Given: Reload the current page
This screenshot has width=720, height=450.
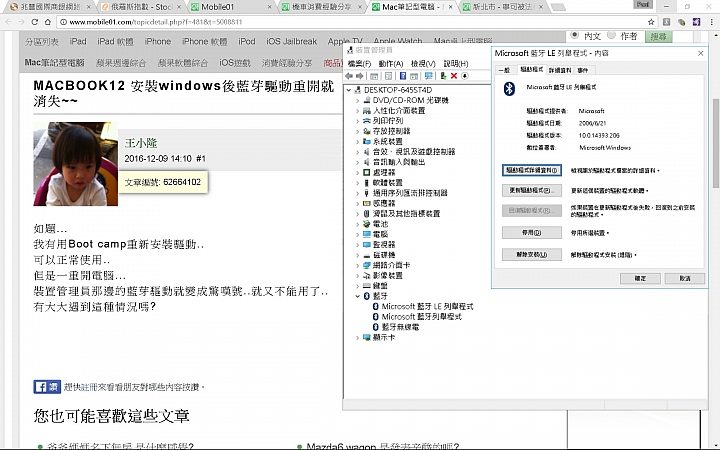Looking at the screenshot, I should (34, 22).
